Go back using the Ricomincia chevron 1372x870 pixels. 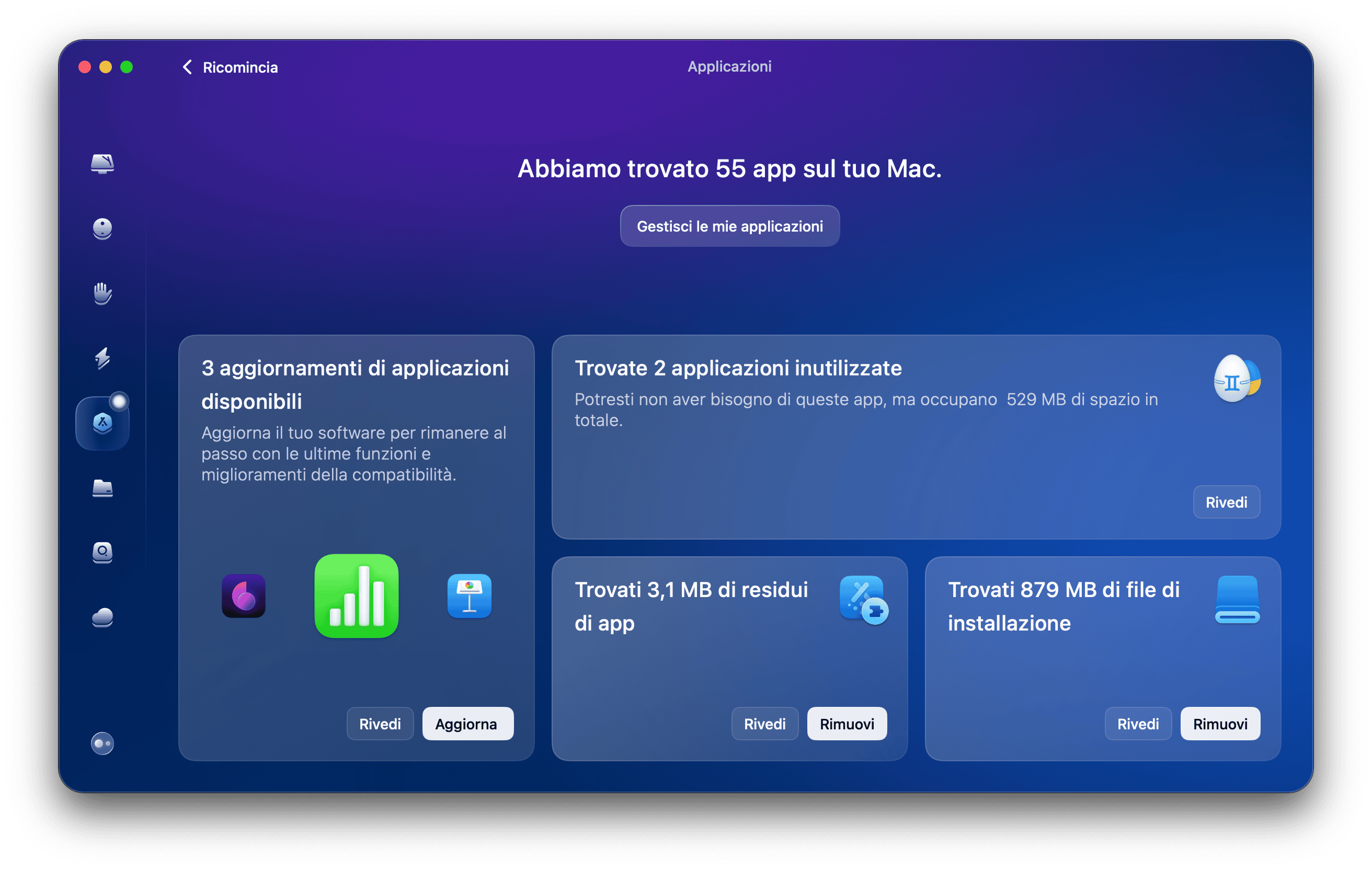pos(188,66)
